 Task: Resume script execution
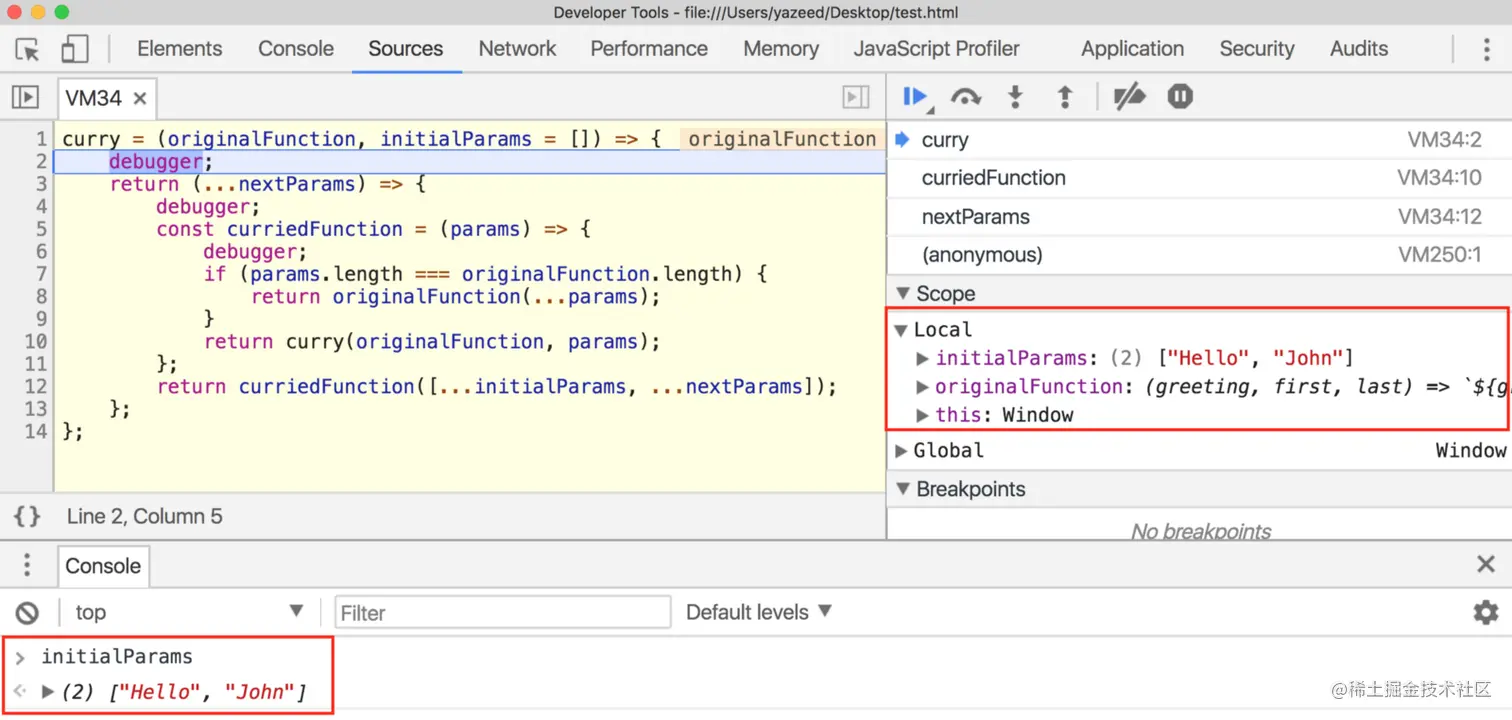coord(914,97)
